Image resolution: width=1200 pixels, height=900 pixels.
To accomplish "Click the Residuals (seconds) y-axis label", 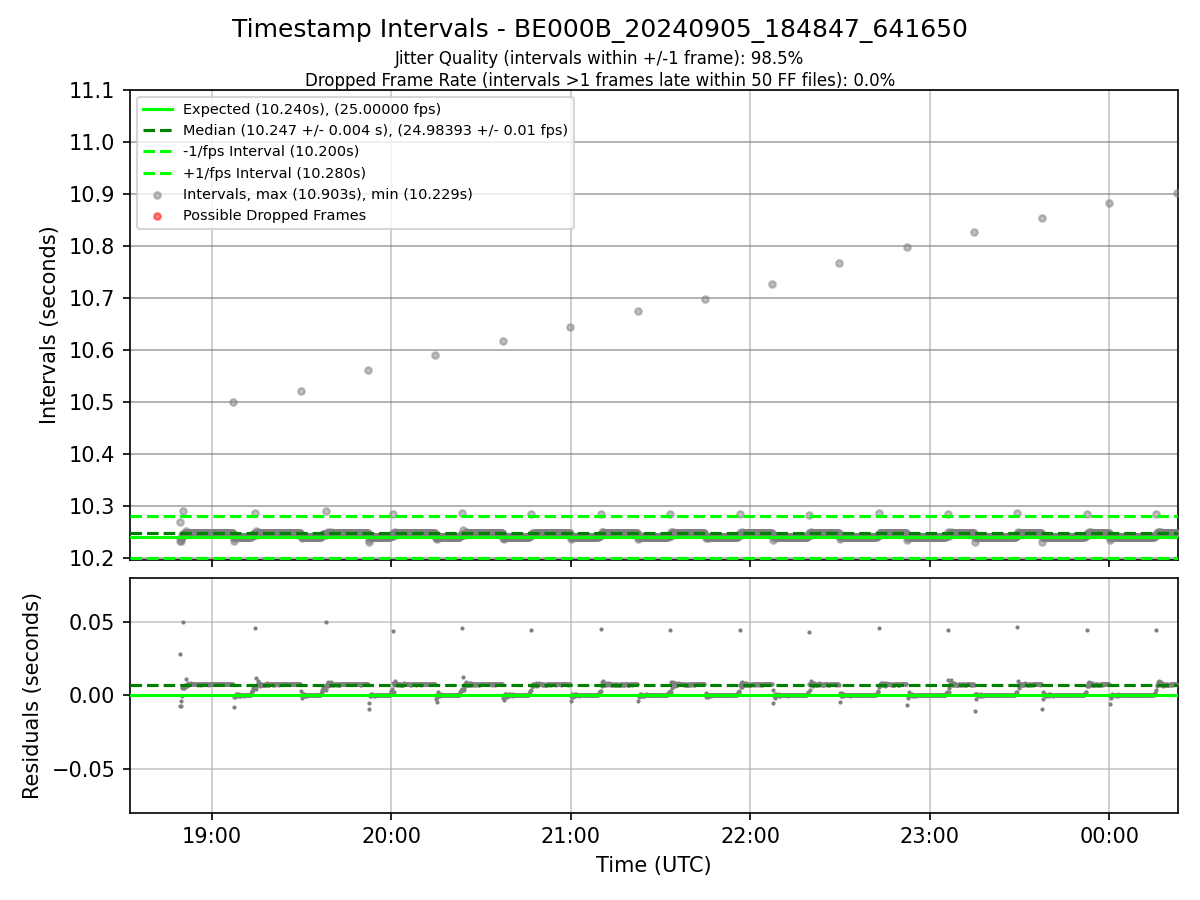I will [x=32, y=696].
